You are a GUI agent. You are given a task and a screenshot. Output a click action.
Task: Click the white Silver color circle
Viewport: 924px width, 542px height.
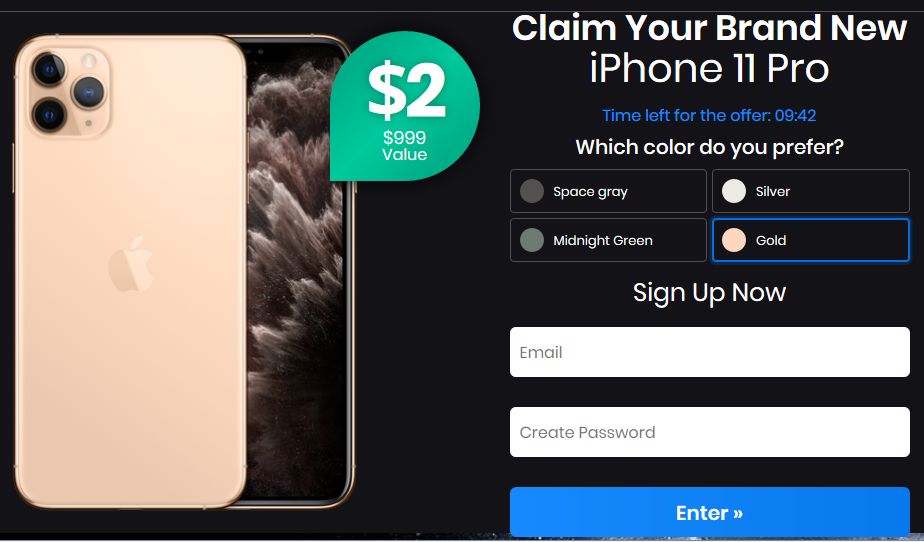point(734,191)
